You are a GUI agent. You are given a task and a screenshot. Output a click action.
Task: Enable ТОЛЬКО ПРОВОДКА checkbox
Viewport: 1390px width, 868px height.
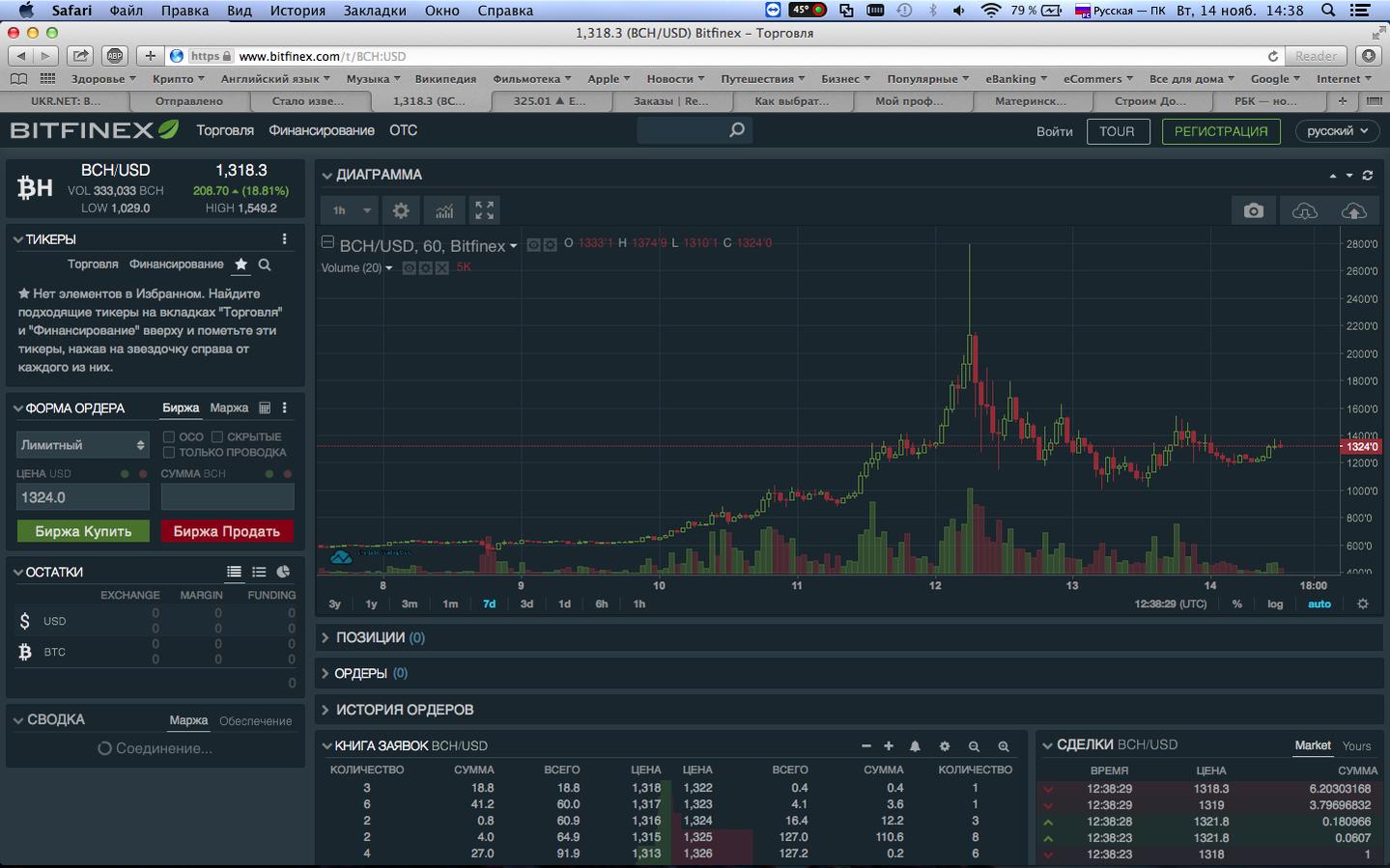(169, 453)
